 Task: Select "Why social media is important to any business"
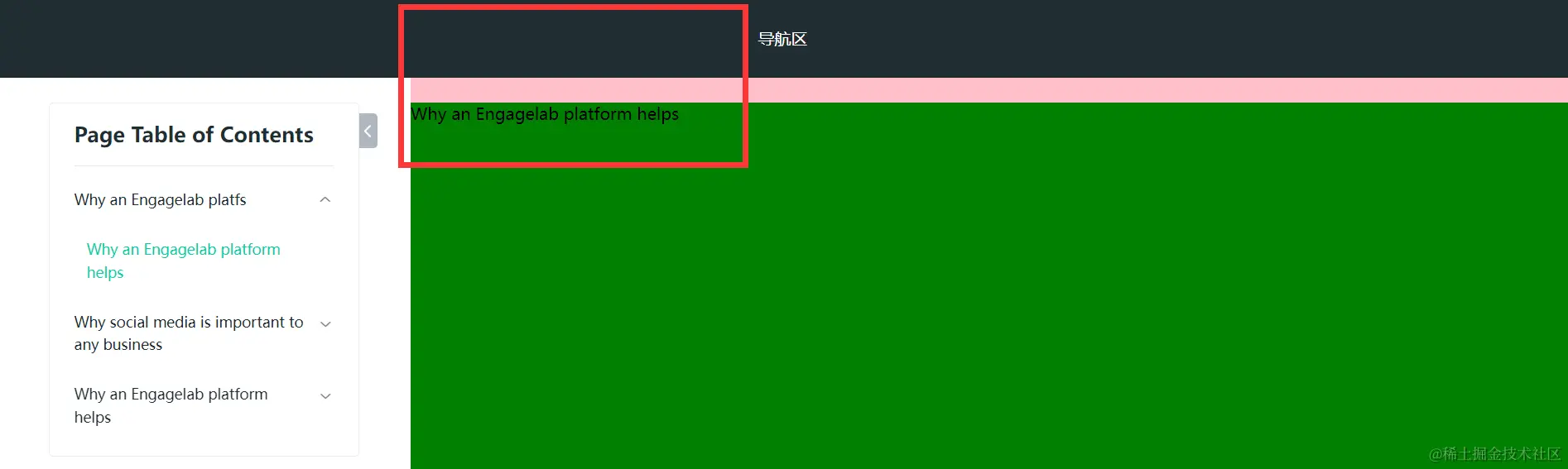point(189,333)
